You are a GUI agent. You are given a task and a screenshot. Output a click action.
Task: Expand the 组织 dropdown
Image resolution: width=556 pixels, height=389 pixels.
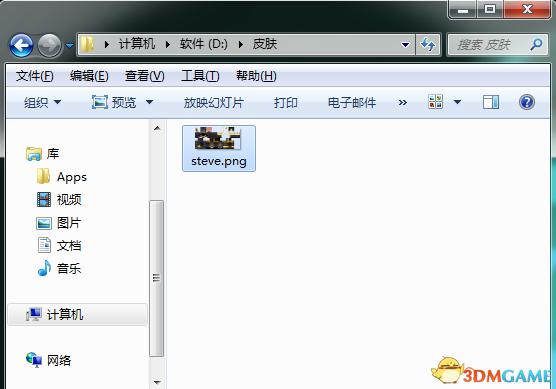pos(43,103)
